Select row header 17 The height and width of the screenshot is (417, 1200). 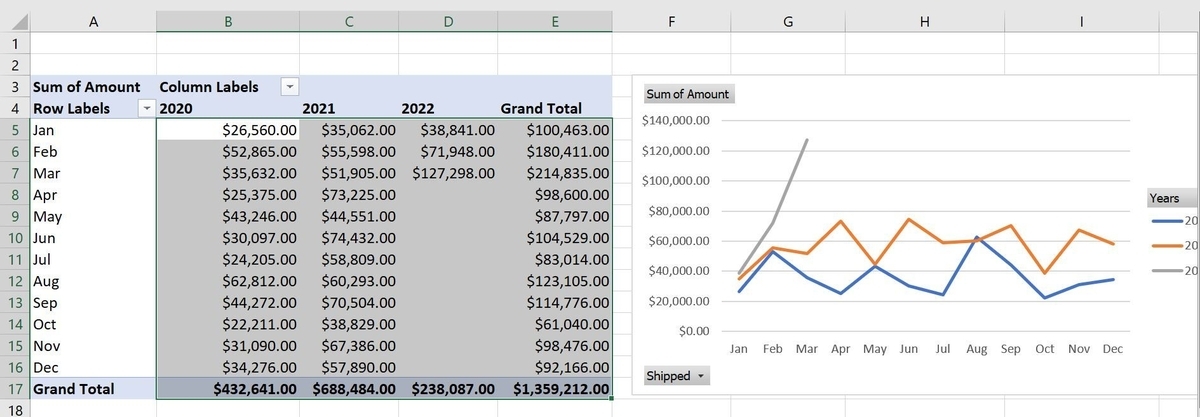click(14, 389)
